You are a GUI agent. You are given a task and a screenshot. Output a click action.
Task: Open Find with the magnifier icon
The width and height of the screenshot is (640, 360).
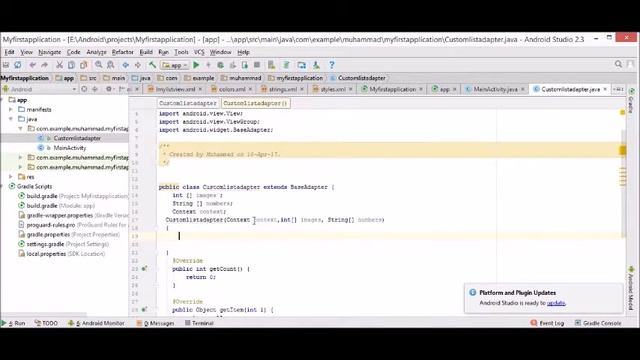click(x=98, y=65)
